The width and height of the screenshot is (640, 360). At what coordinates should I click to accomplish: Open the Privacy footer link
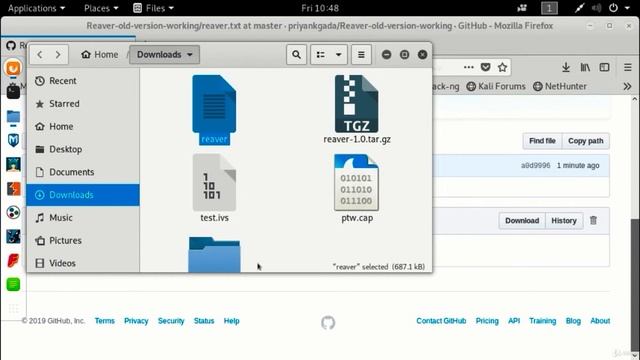click(136, 321)
